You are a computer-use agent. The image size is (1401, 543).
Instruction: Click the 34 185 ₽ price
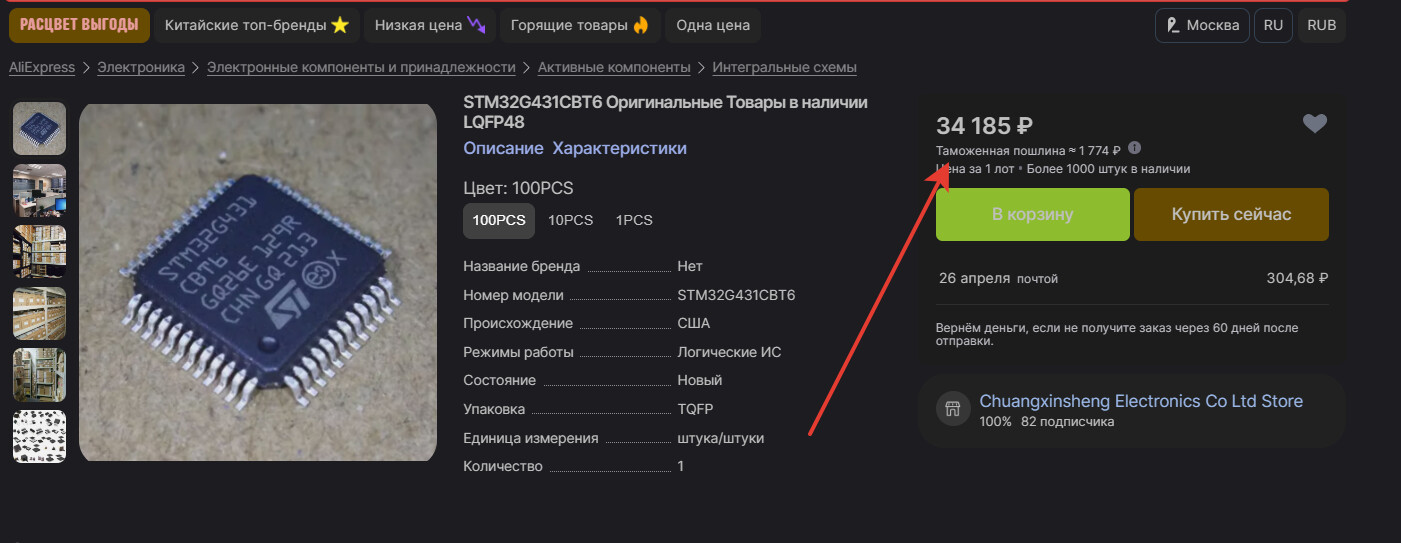pyautogui.click(x=984, y=126)
